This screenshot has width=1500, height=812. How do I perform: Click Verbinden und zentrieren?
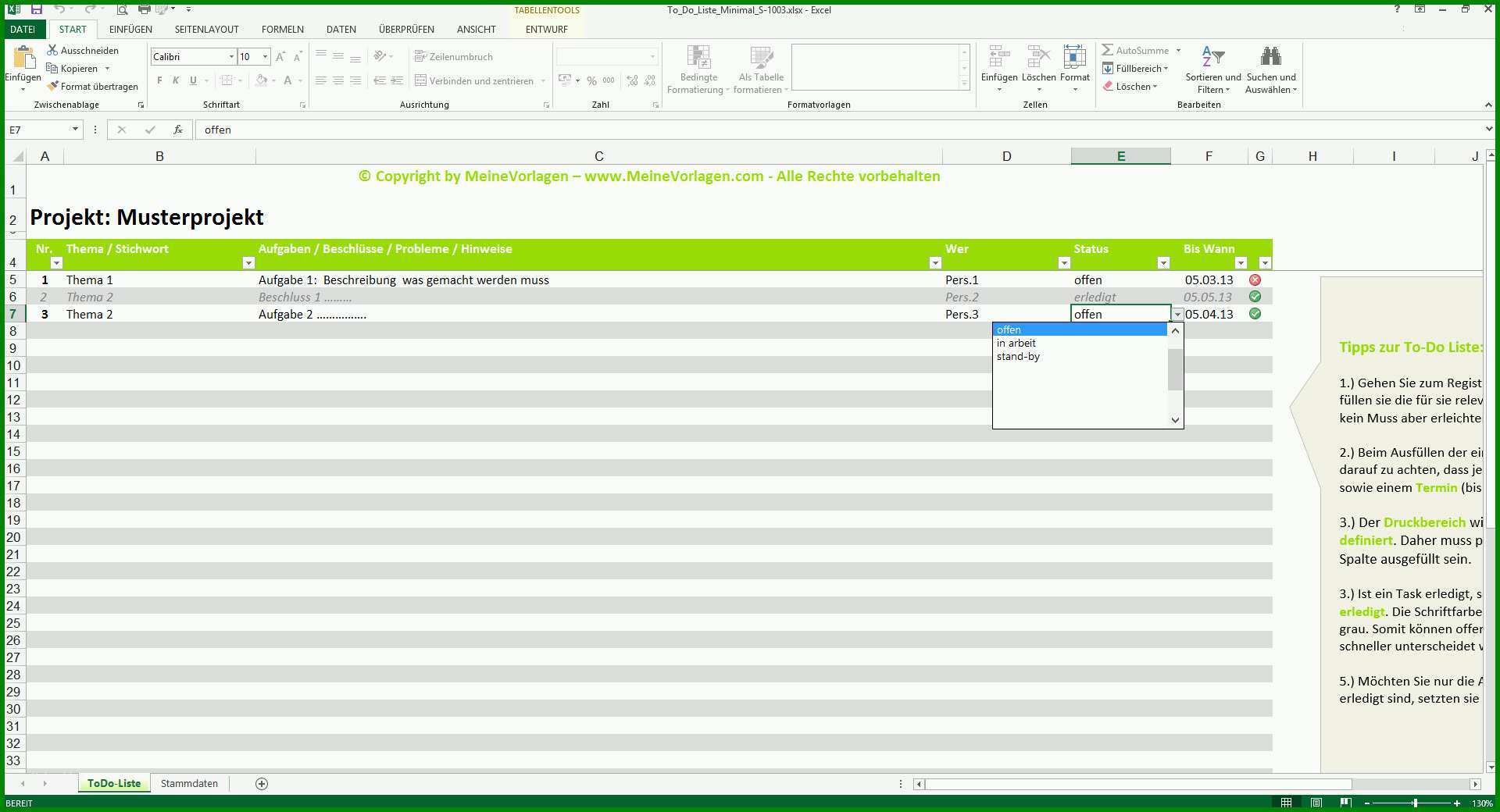click(x=473, y=80)
